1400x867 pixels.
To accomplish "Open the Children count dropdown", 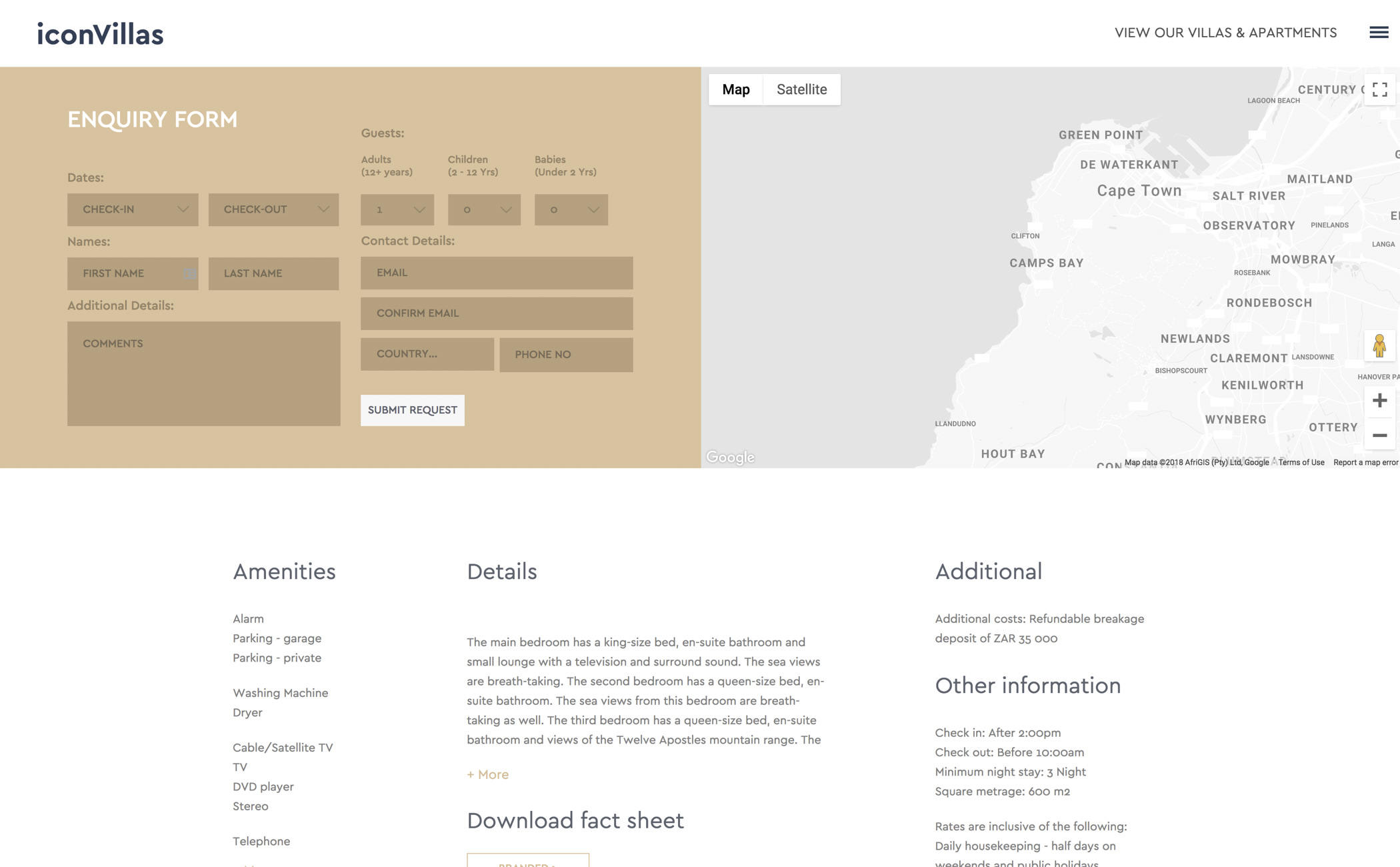I will [x=484, y=209].
